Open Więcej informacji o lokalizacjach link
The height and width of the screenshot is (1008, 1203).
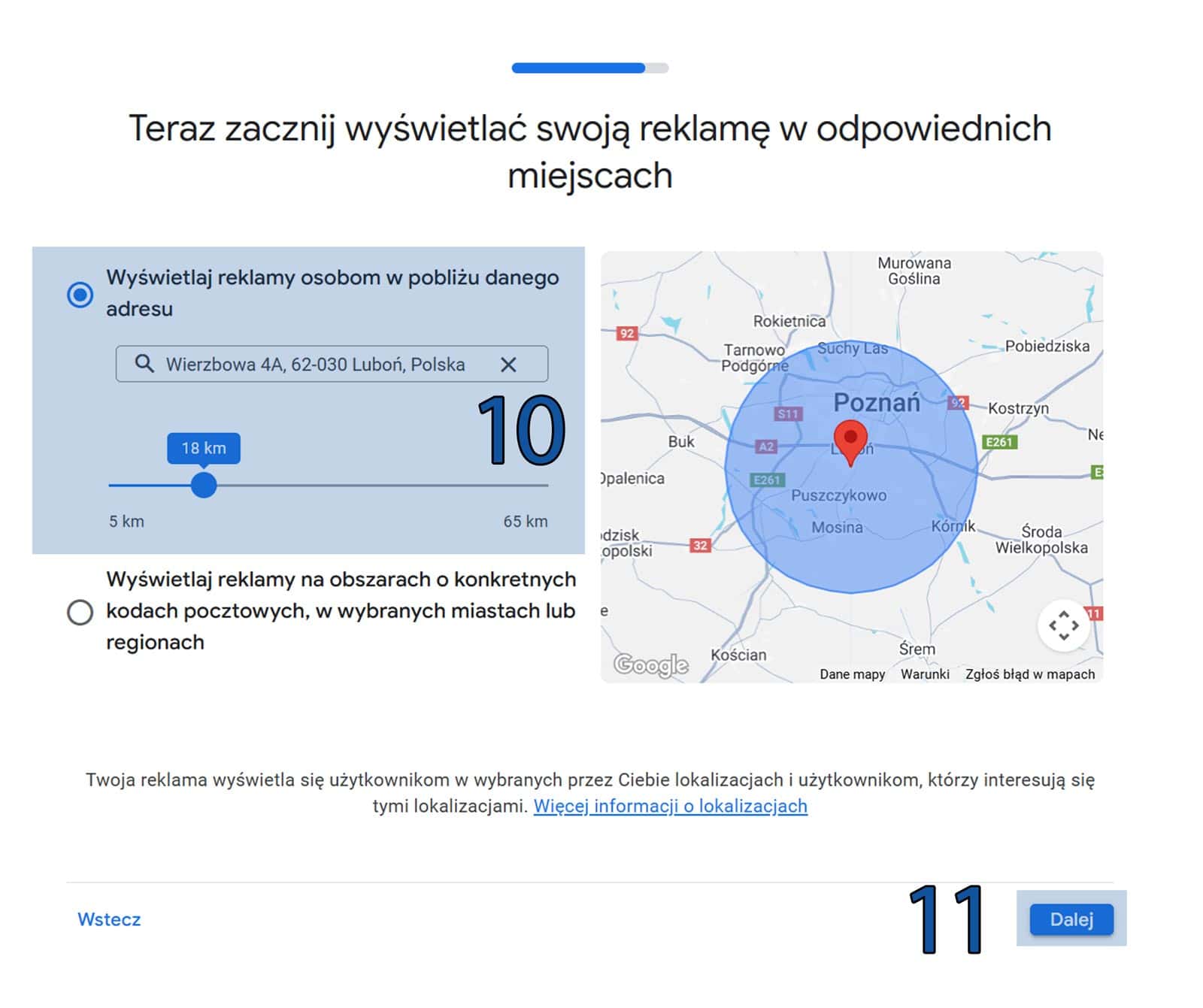[x=670, y=806]
